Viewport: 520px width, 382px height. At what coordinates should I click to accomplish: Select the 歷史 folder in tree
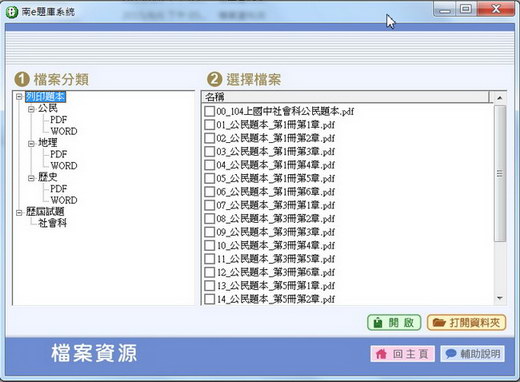(x=48, y=177)
